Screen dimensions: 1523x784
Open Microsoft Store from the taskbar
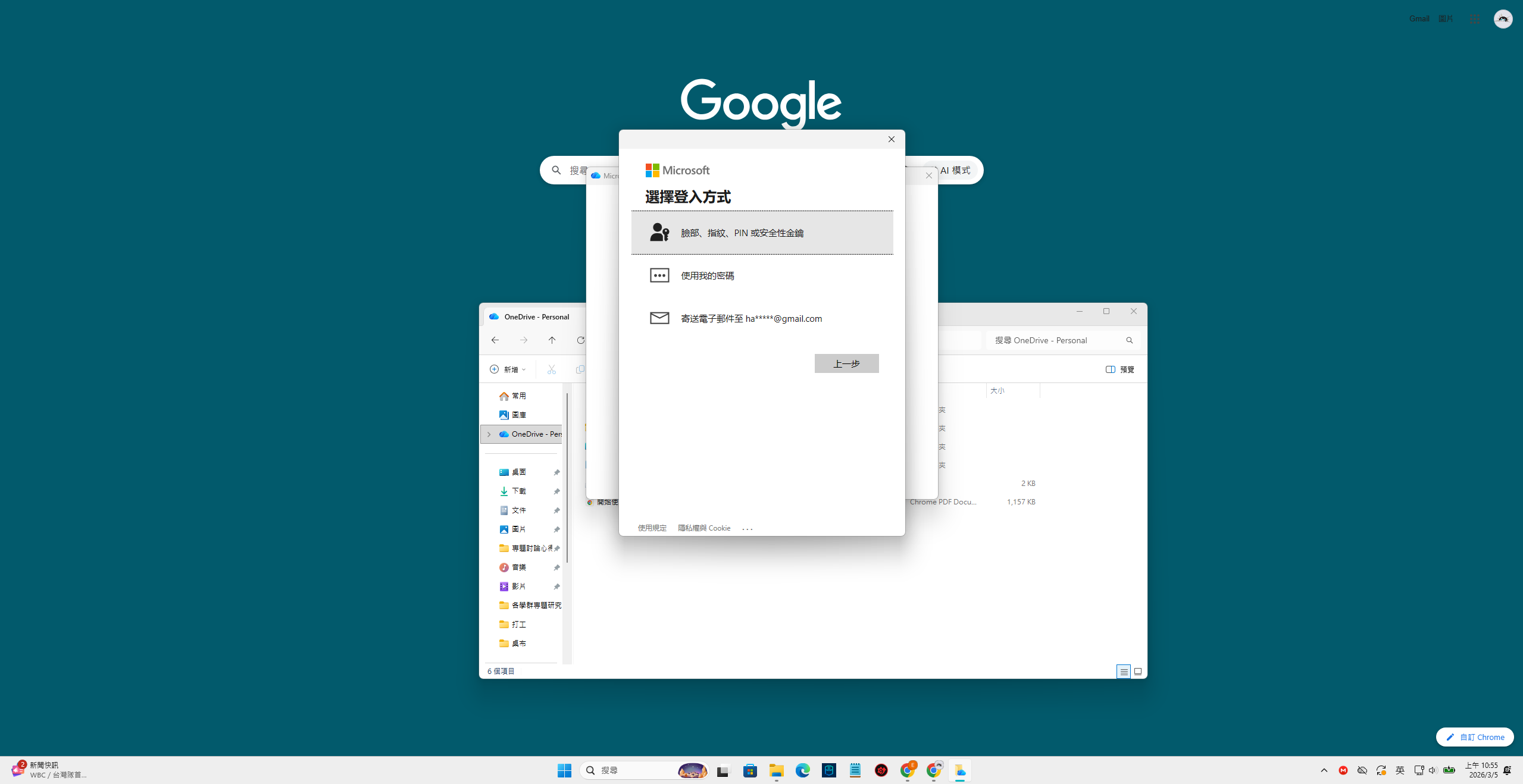coord(750,770)
